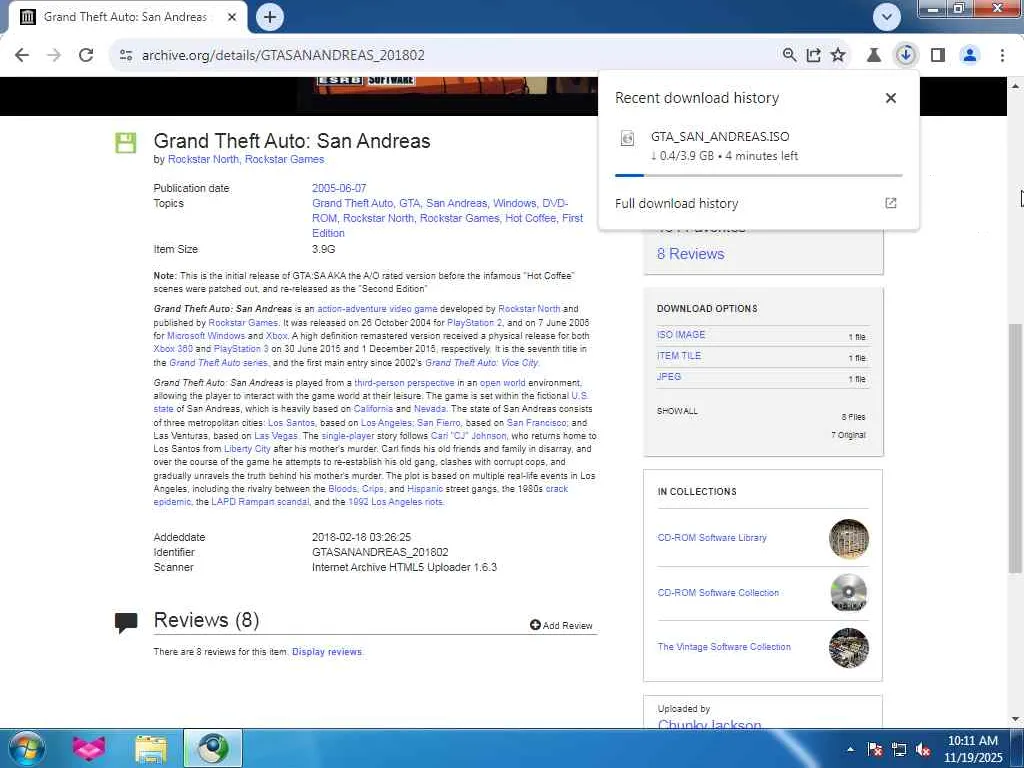Click the address bar URL
The image size is (1024, 768).
tap(283, 55)
